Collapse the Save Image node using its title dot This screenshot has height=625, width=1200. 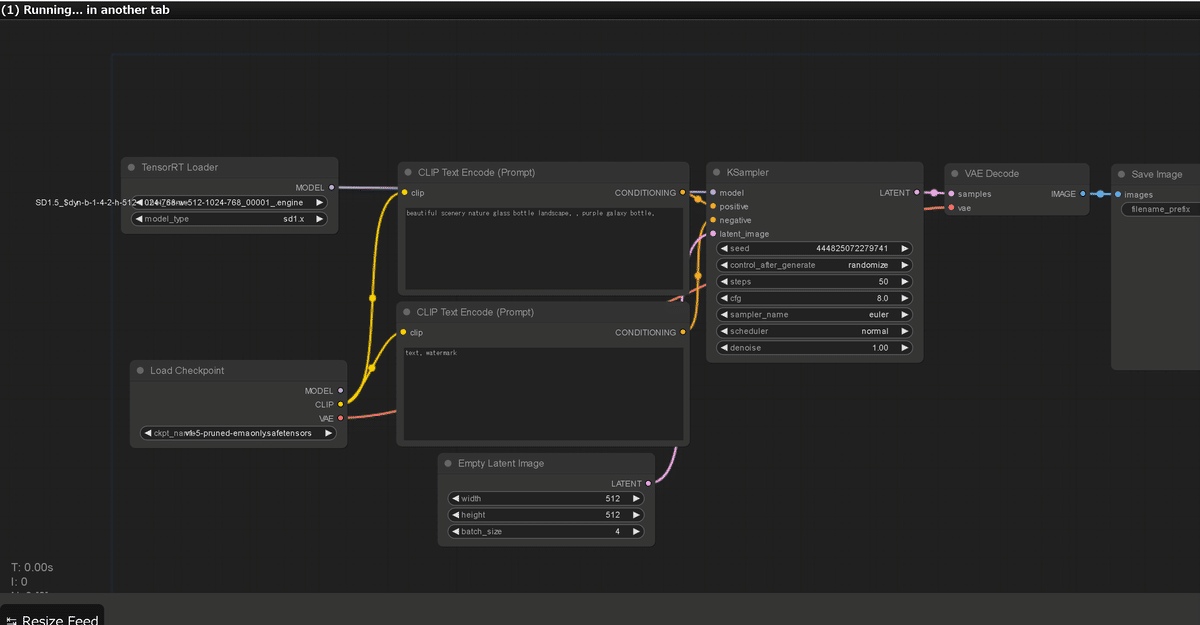point(1121,174)
